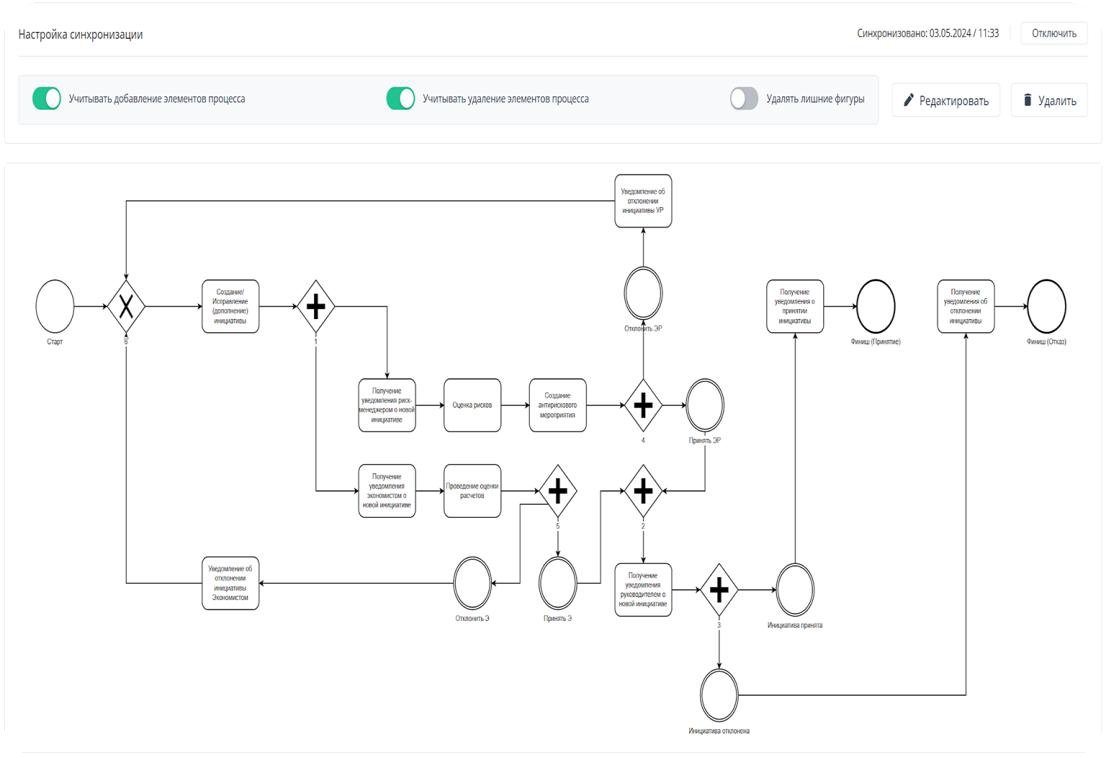Enable the 'Удалять лишние фигуры' switch
This screenshot has height=758, width=1106.
(743, 99)
